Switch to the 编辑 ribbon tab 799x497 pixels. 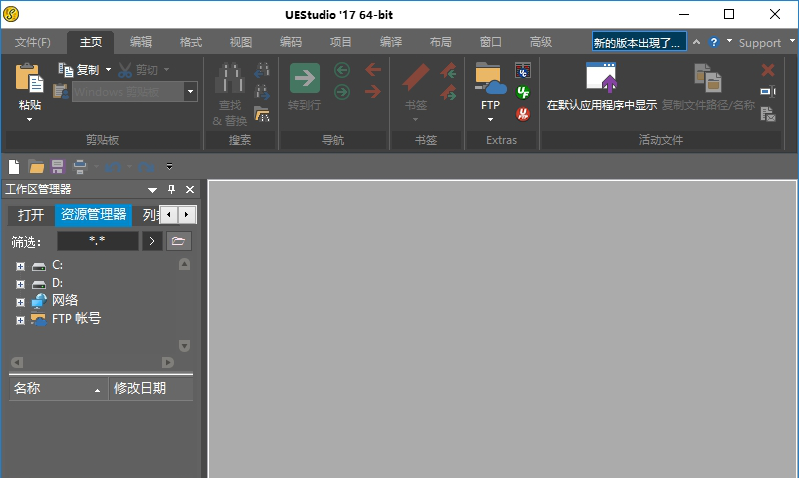141,42
